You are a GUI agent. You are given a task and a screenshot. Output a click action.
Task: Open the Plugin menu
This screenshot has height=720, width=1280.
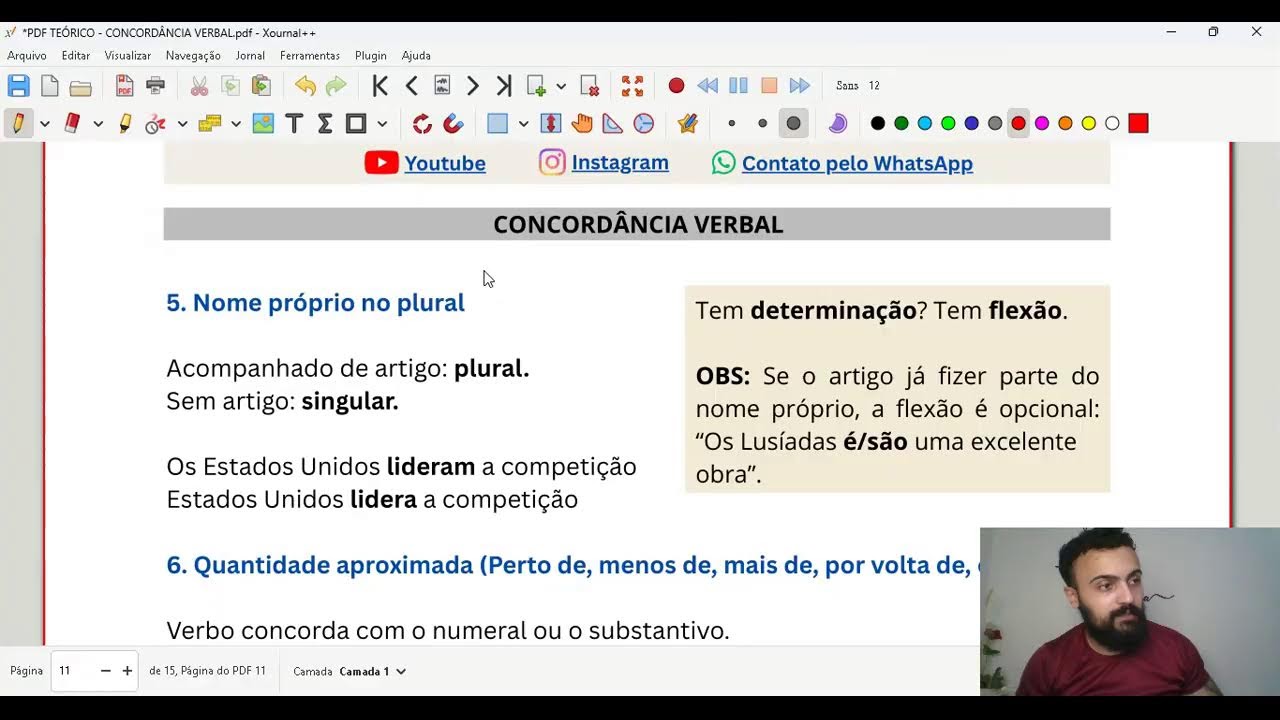click(x=371, y=56)
